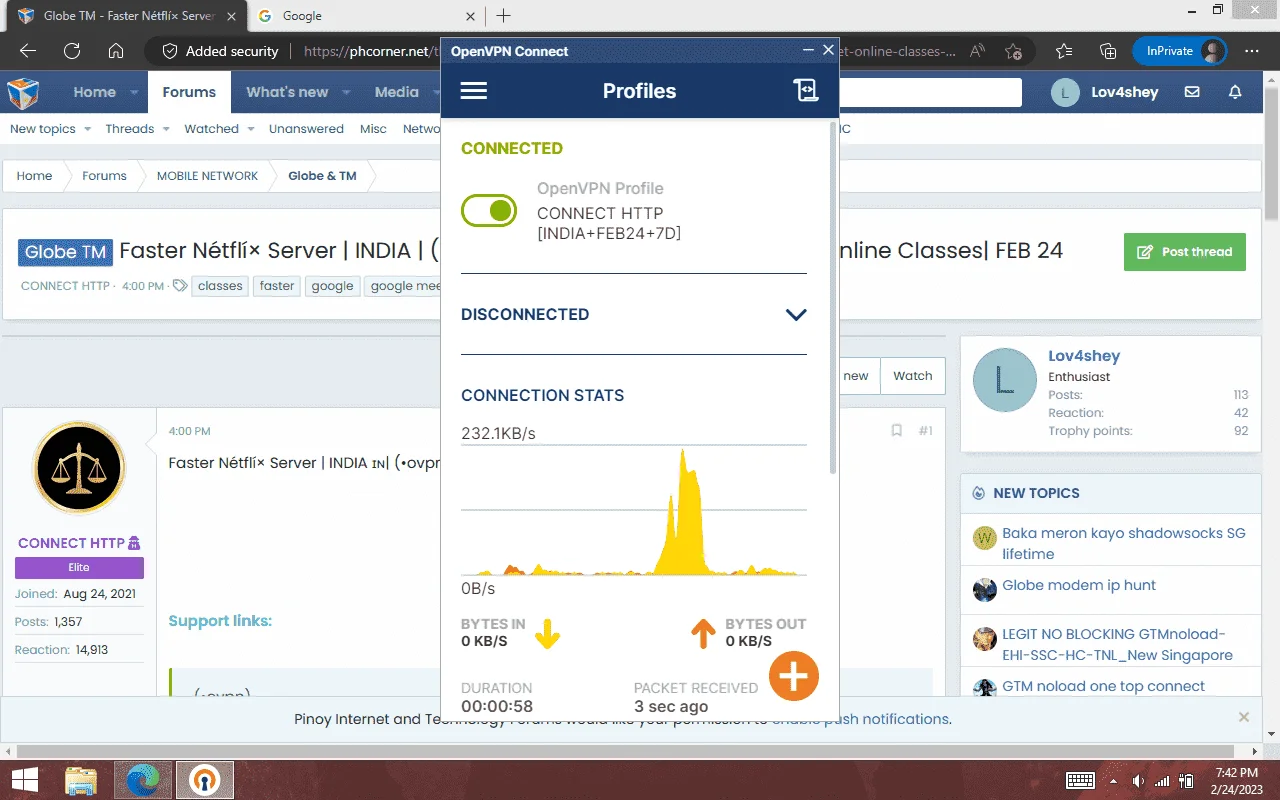Expand the Threads dropdown arrow
Viewport: 1280px width, 800px height.
pos(166,129)
